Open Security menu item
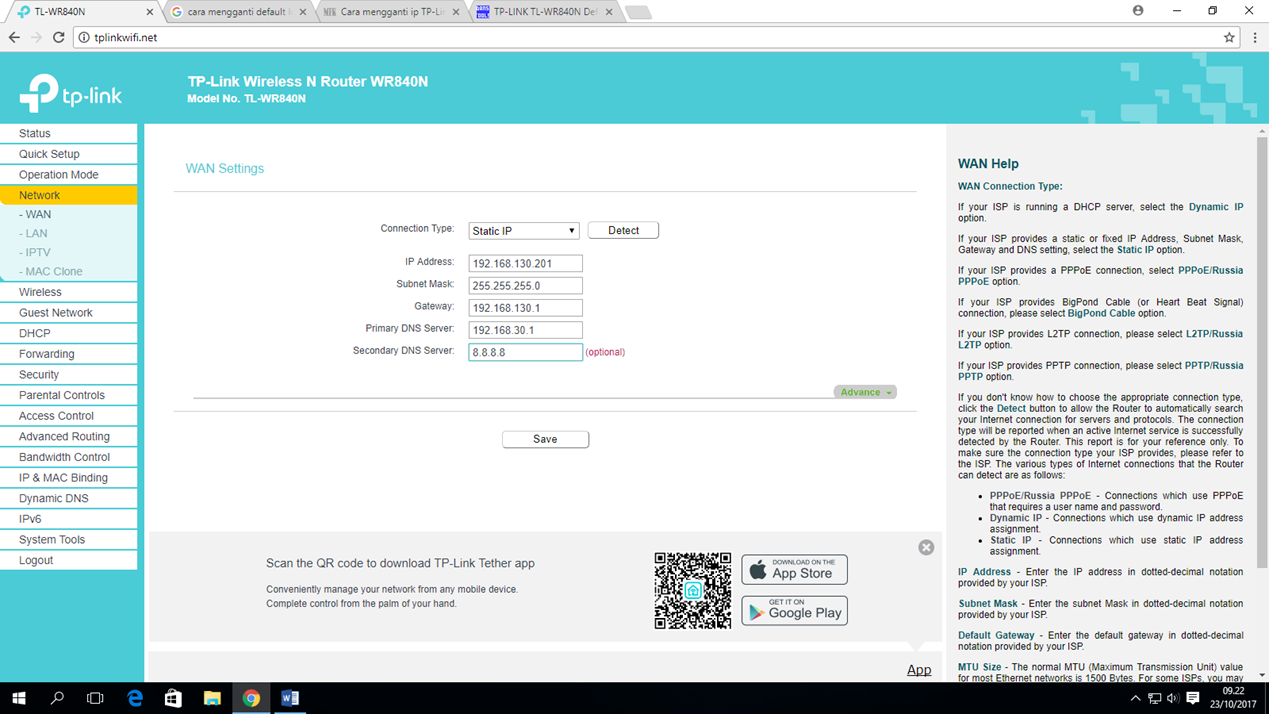1269x714 pixels. (x=68, y=374)
